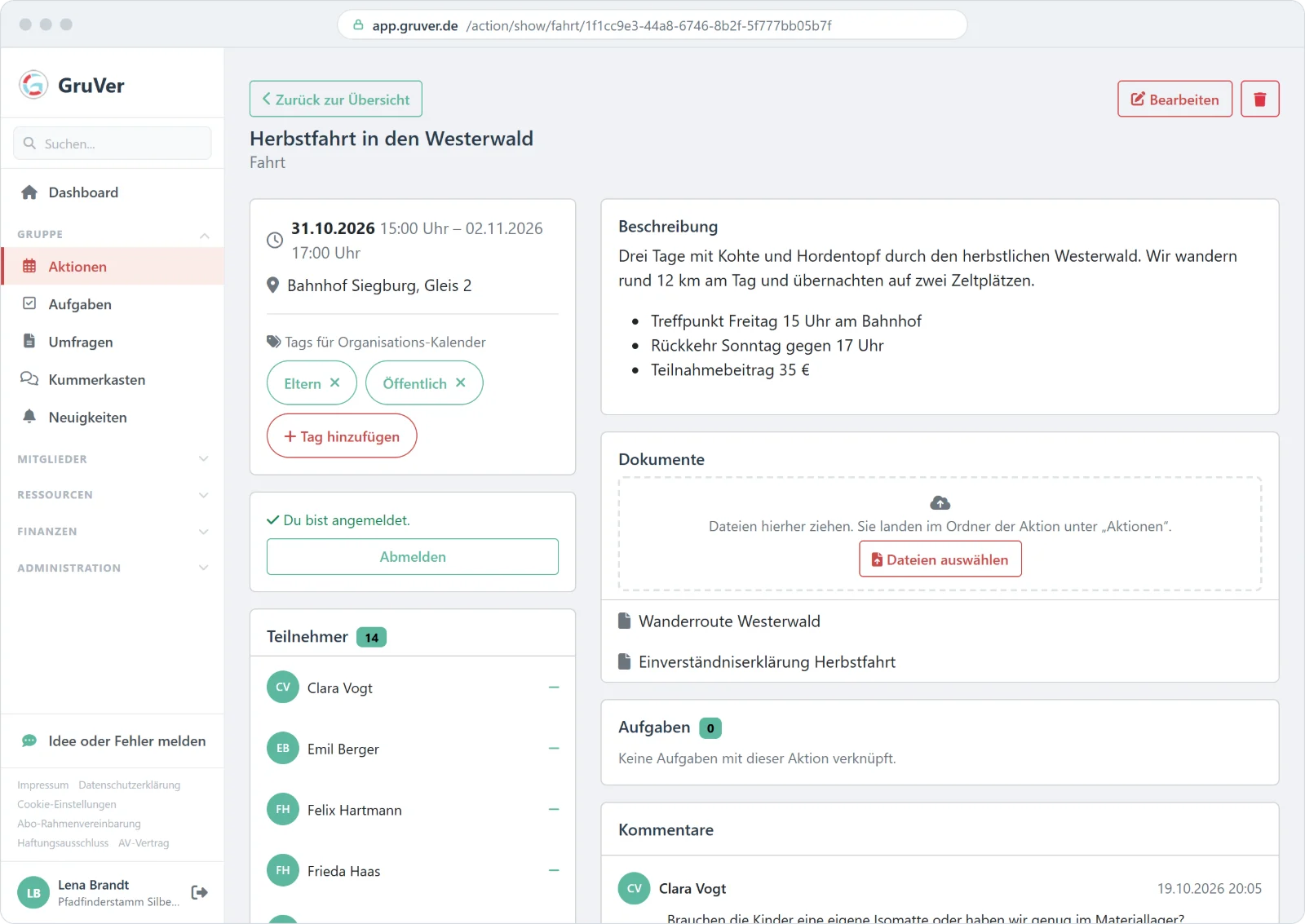Click the red trash delete button
Image resolution: width=1305 pixels, height=924 pixels.
pyautogui.click(x=1259, y=99)
